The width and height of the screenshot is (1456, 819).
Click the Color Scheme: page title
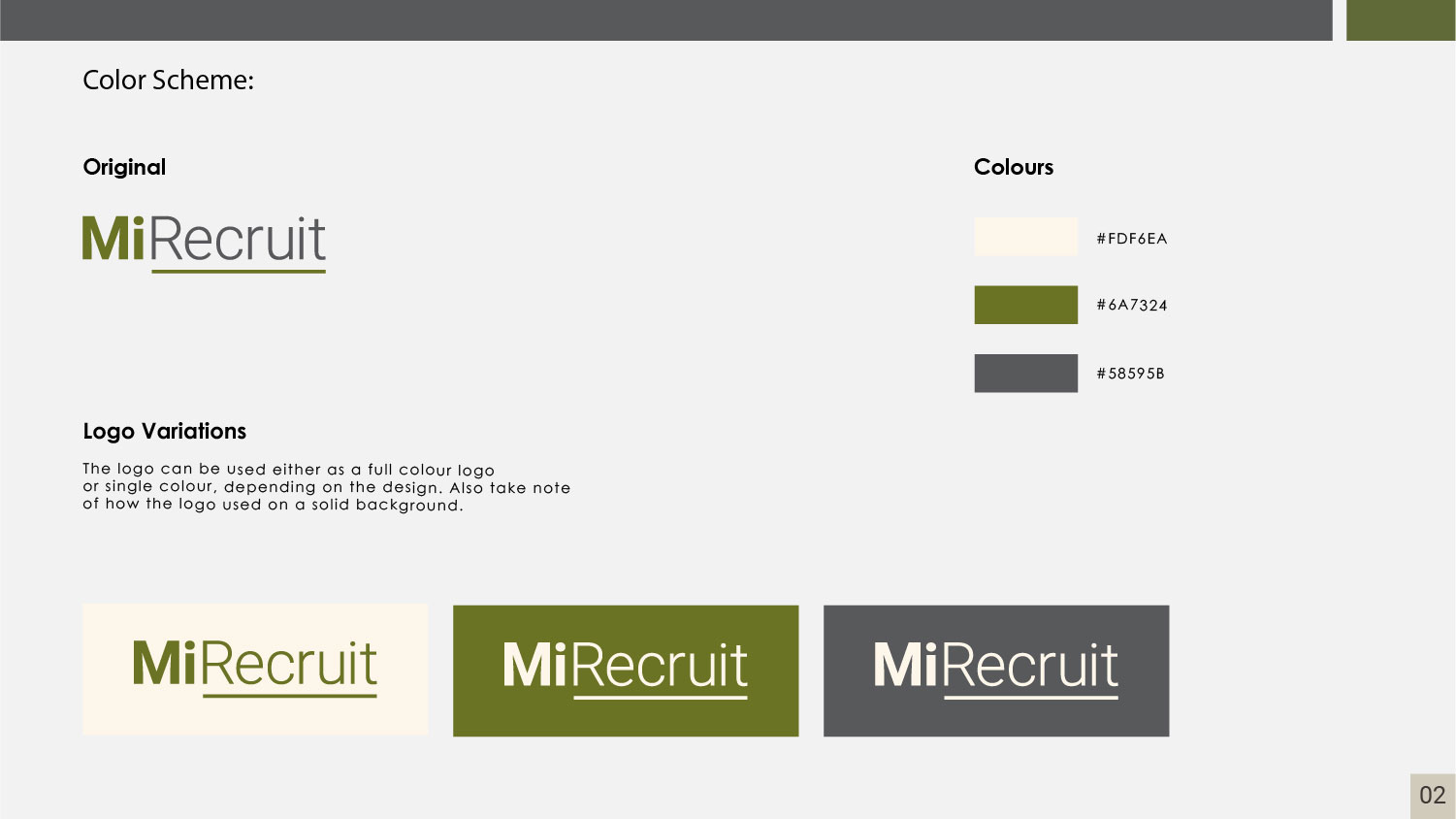coord(168,80)
